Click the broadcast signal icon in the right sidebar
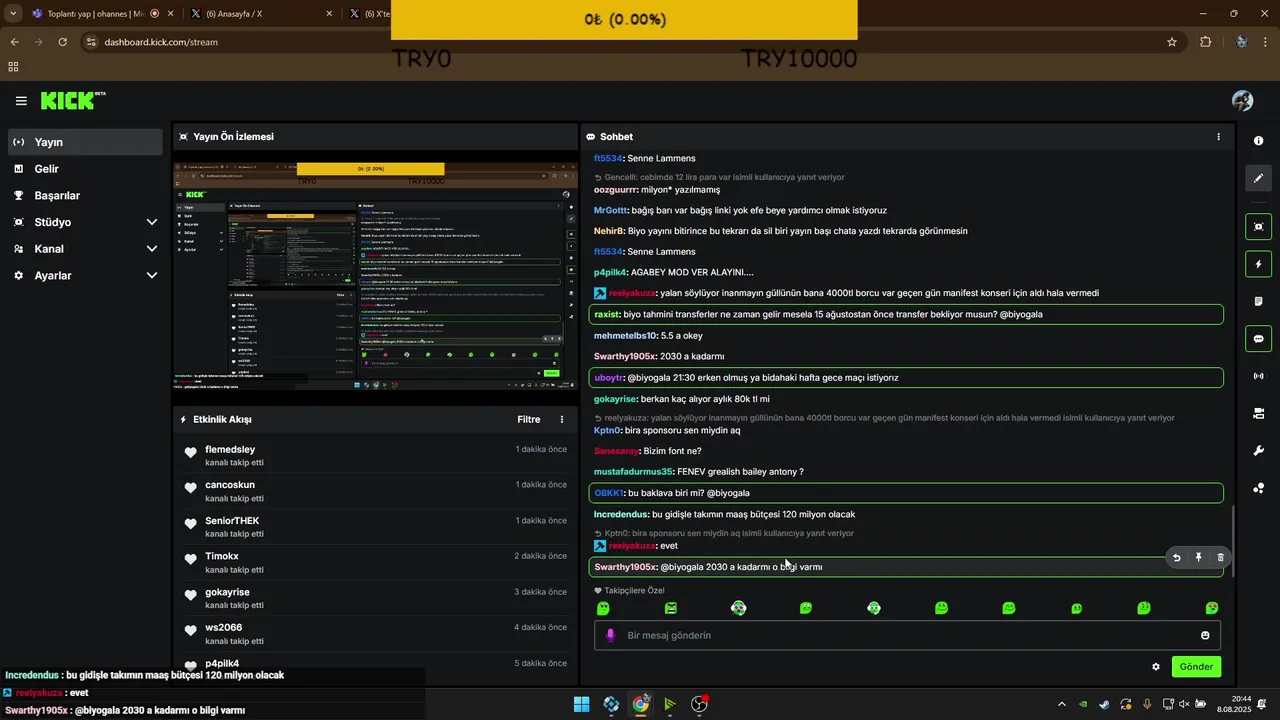The width and height of the screenshot is (1280, 720). tap(1258, 376)
